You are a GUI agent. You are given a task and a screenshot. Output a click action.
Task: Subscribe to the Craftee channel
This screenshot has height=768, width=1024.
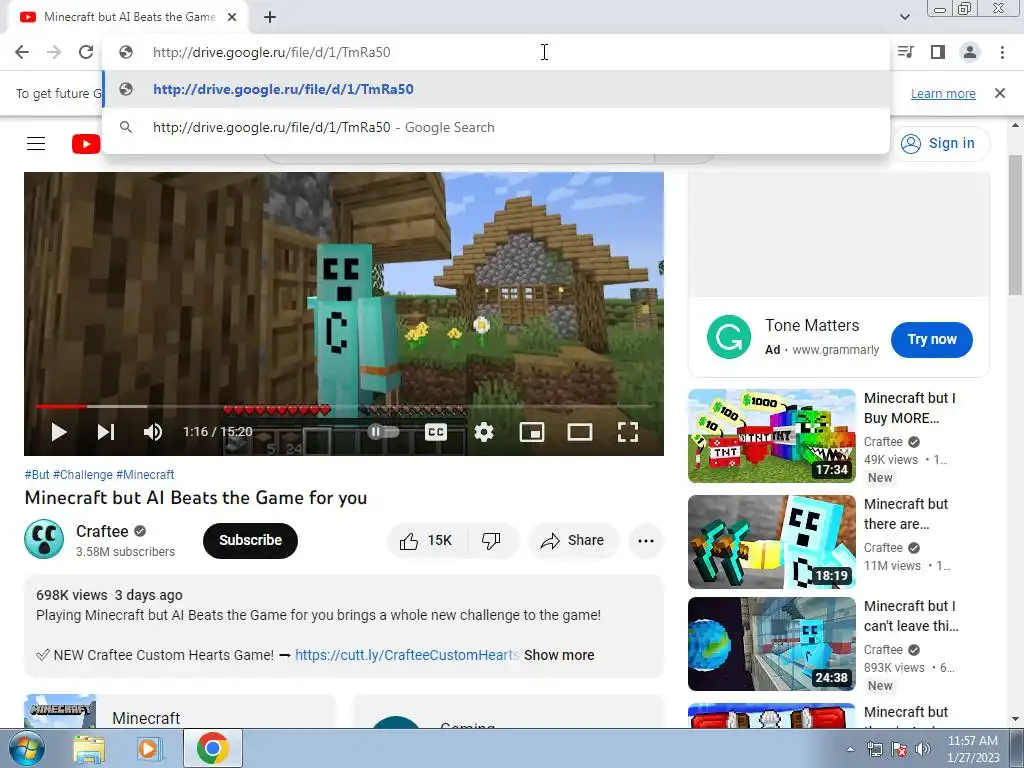pyautogui.click(x=250, y=540)
